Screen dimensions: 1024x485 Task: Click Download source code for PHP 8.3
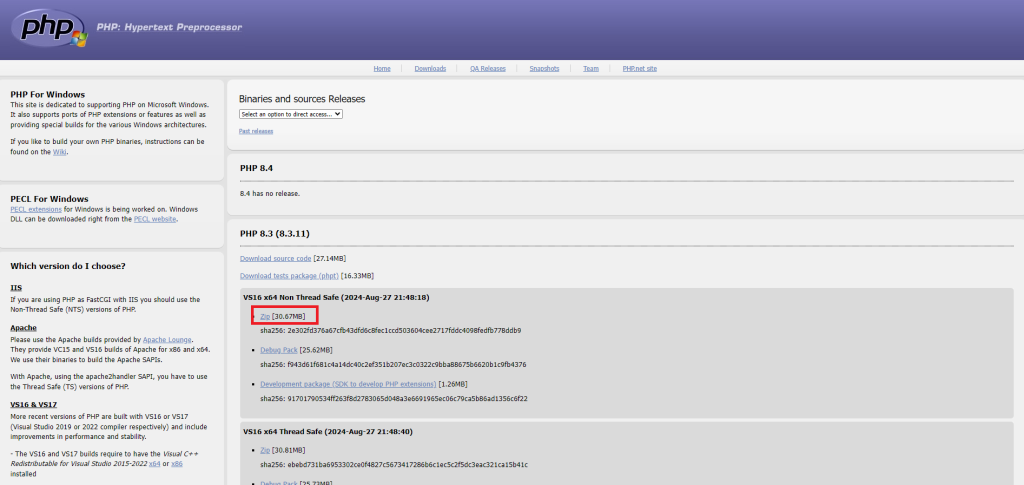pyautogui.click(x=276, y=258)
